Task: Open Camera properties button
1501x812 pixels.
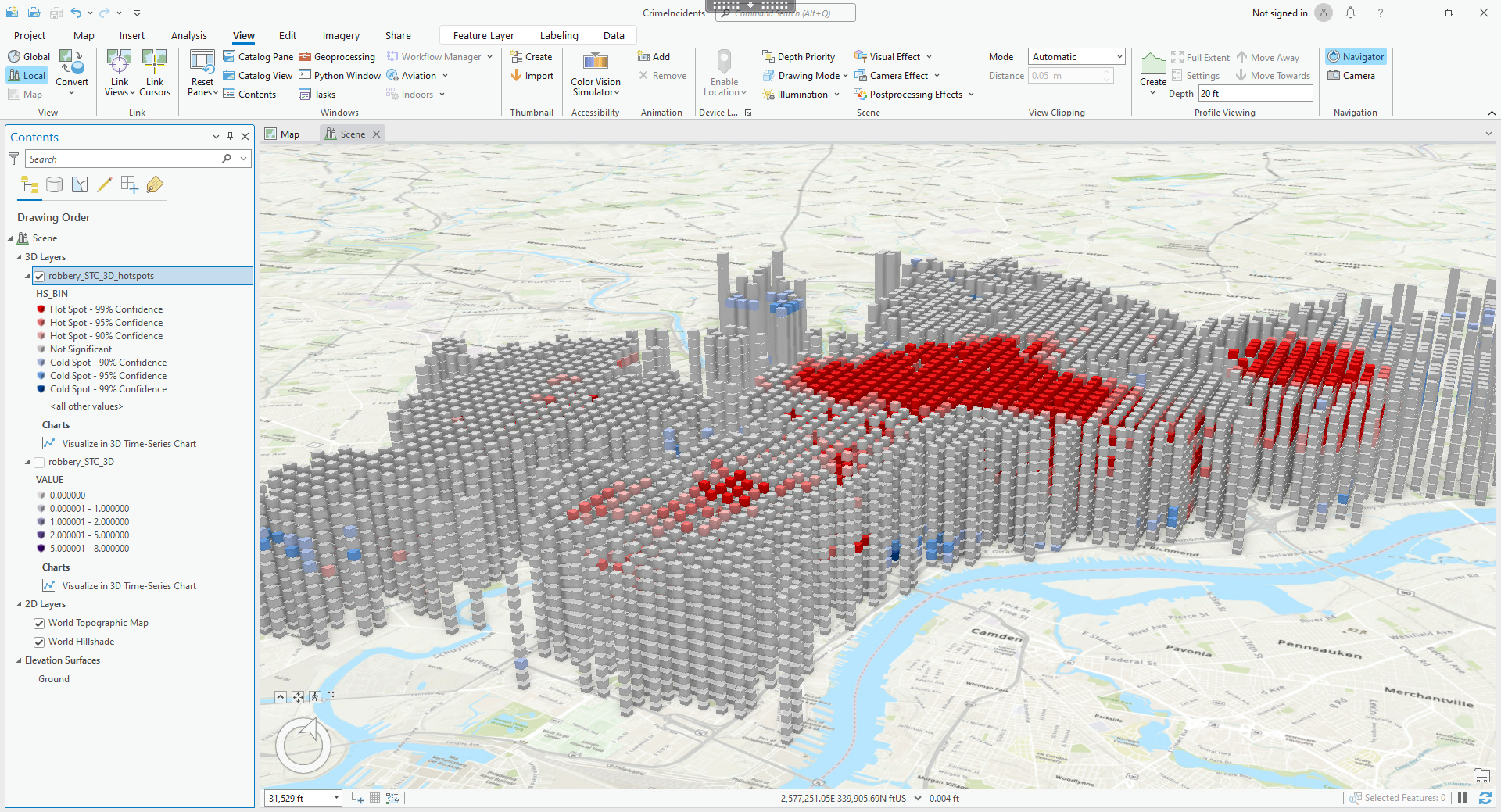Action: 1351,76
